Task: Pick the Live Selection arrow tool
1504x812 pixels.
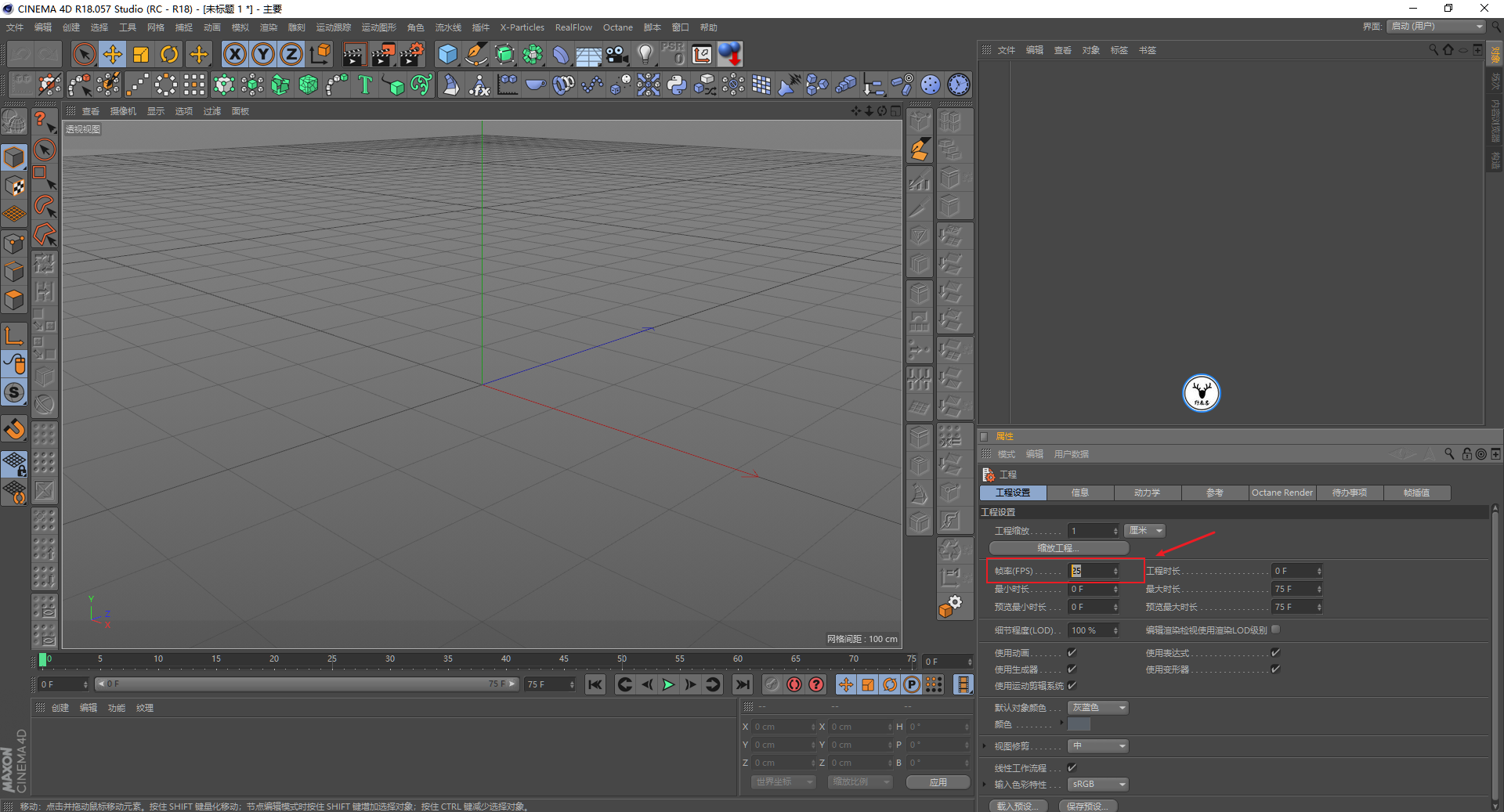Action: point(84,54)
